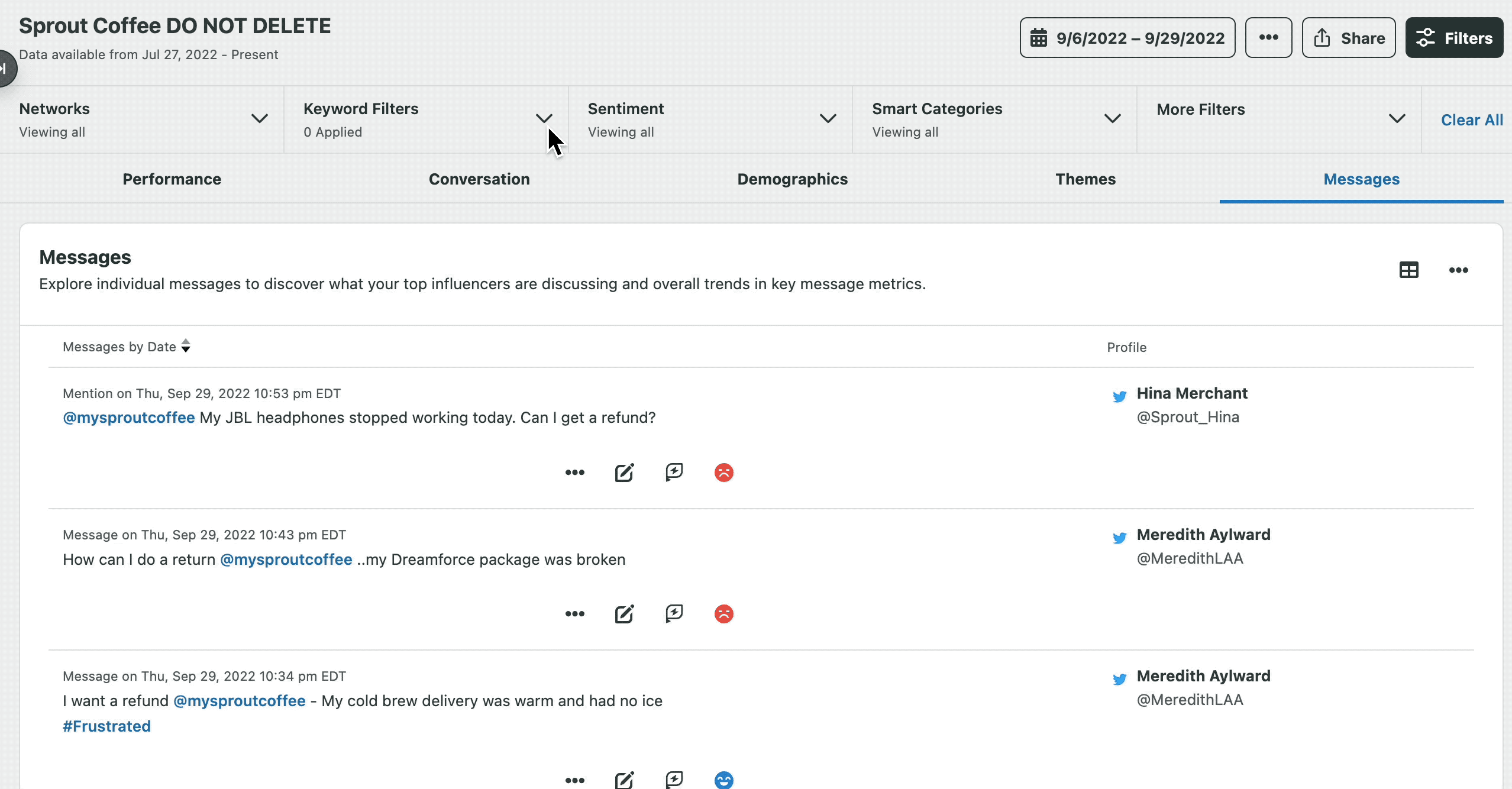
Task: Click Twitter icon beside Hina Merchant
Action: pyautogui.click(x=1119, y=396)
